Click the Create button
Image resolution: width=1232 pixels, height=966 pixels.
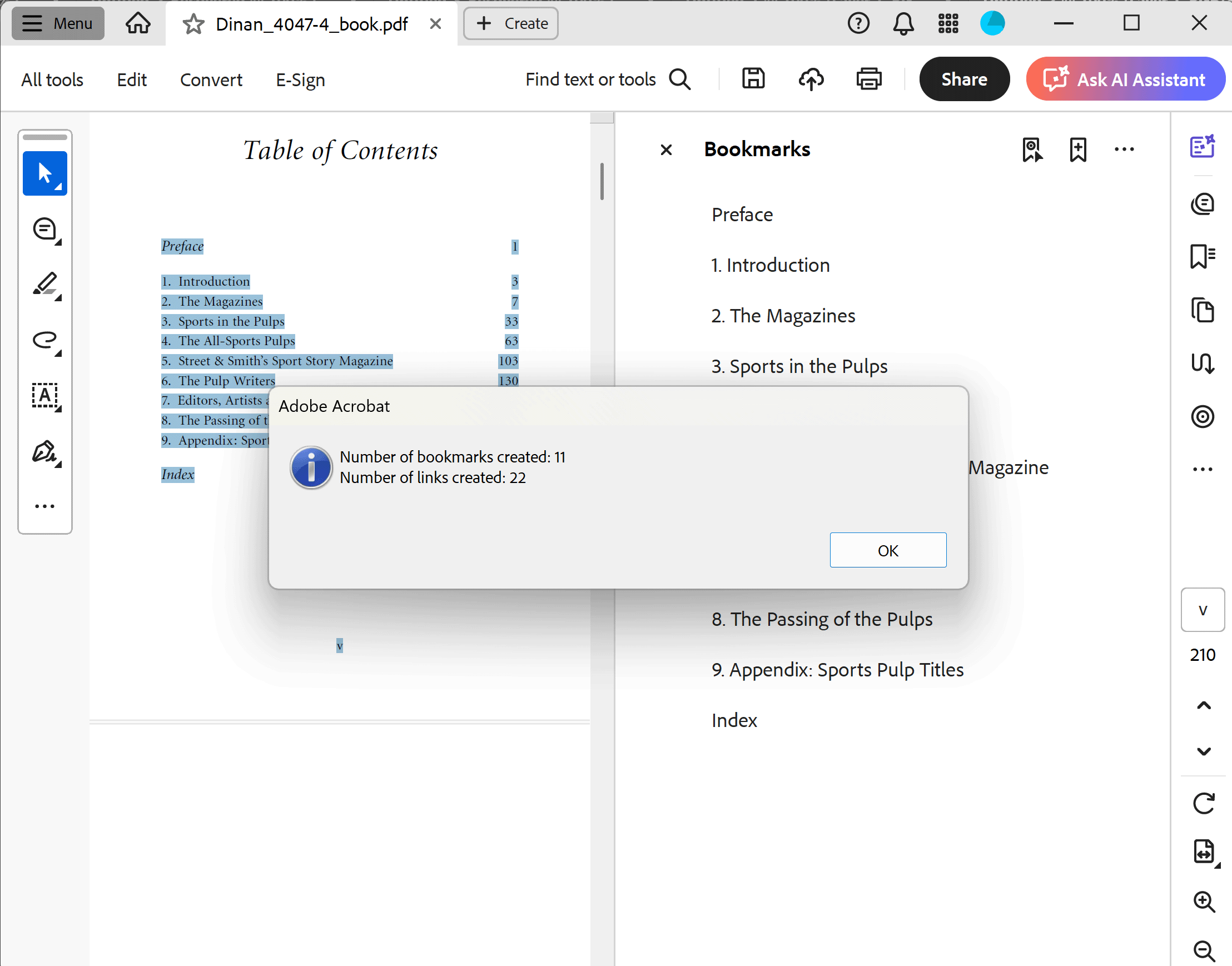(x=511, y=23)
